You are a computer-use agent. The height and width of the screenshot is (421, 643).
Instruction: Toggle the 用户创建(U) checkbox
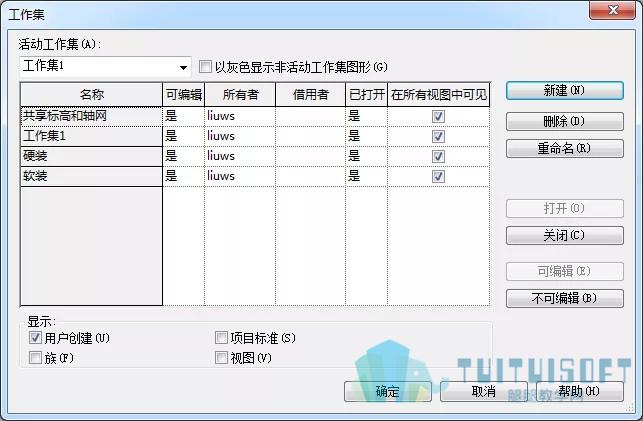(35, 338)
